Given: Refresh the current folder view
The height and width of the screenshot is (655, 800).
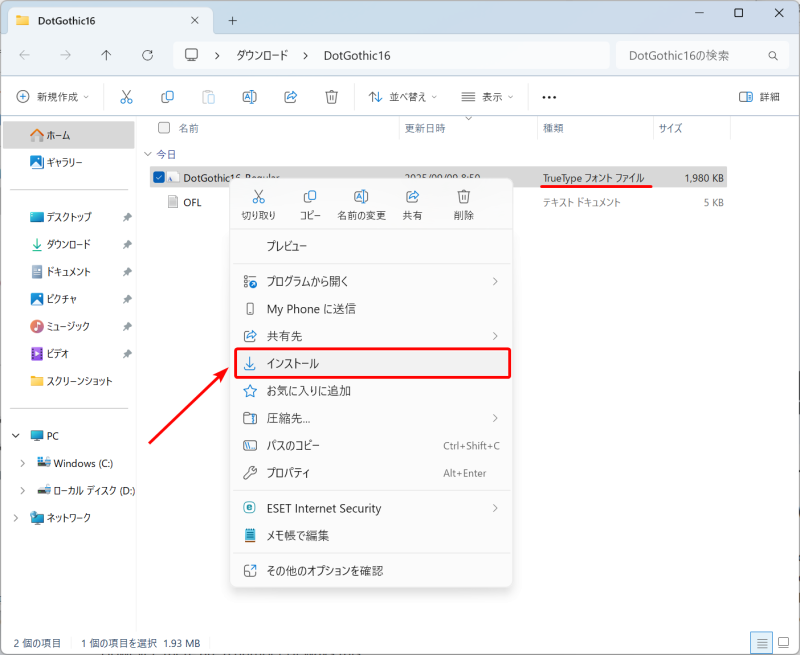Looking at the screenshot, I should (x=148, y=55).
